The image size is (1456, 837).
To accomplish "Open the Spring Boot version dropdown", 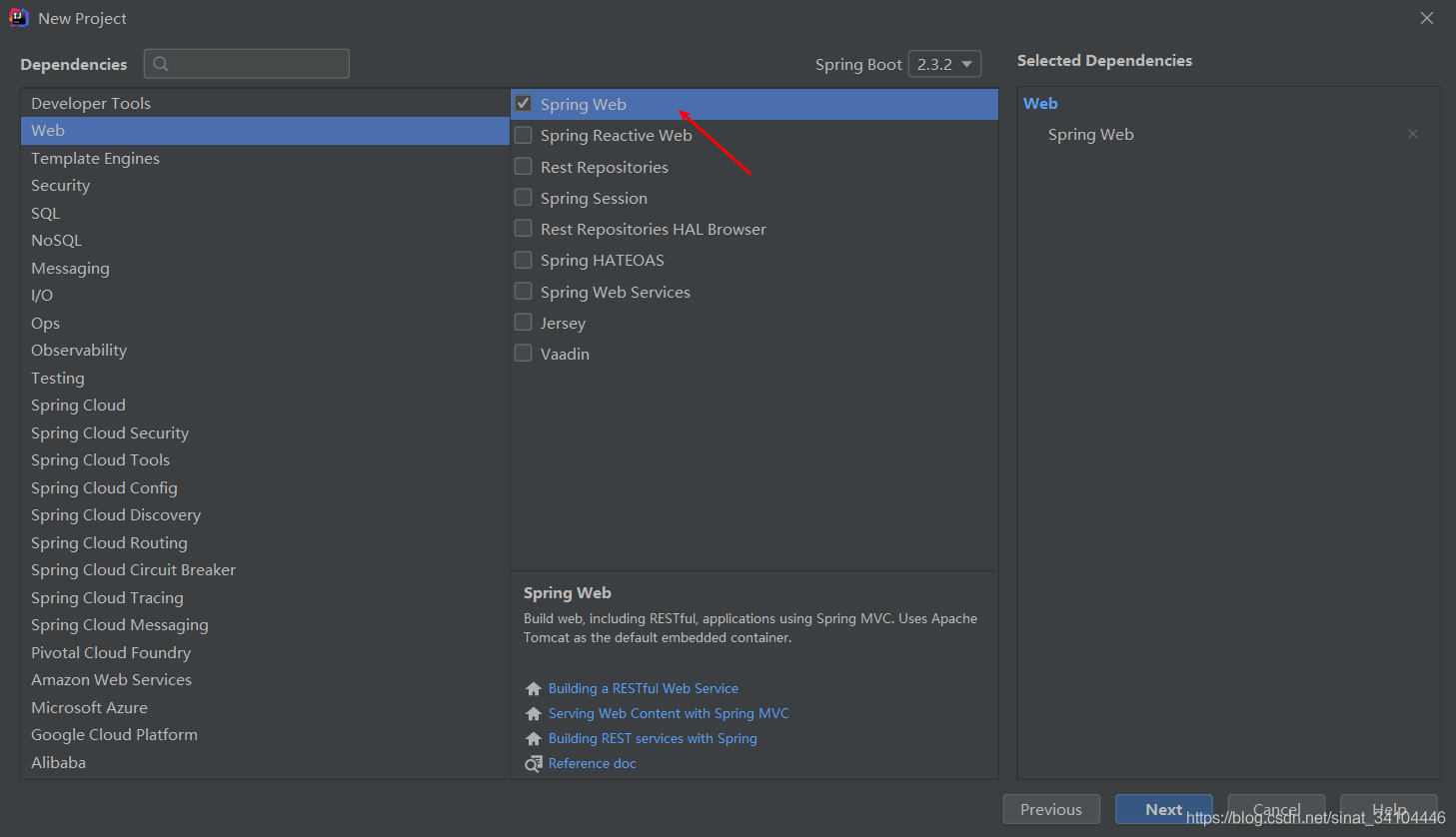I will tap(944, 64).
